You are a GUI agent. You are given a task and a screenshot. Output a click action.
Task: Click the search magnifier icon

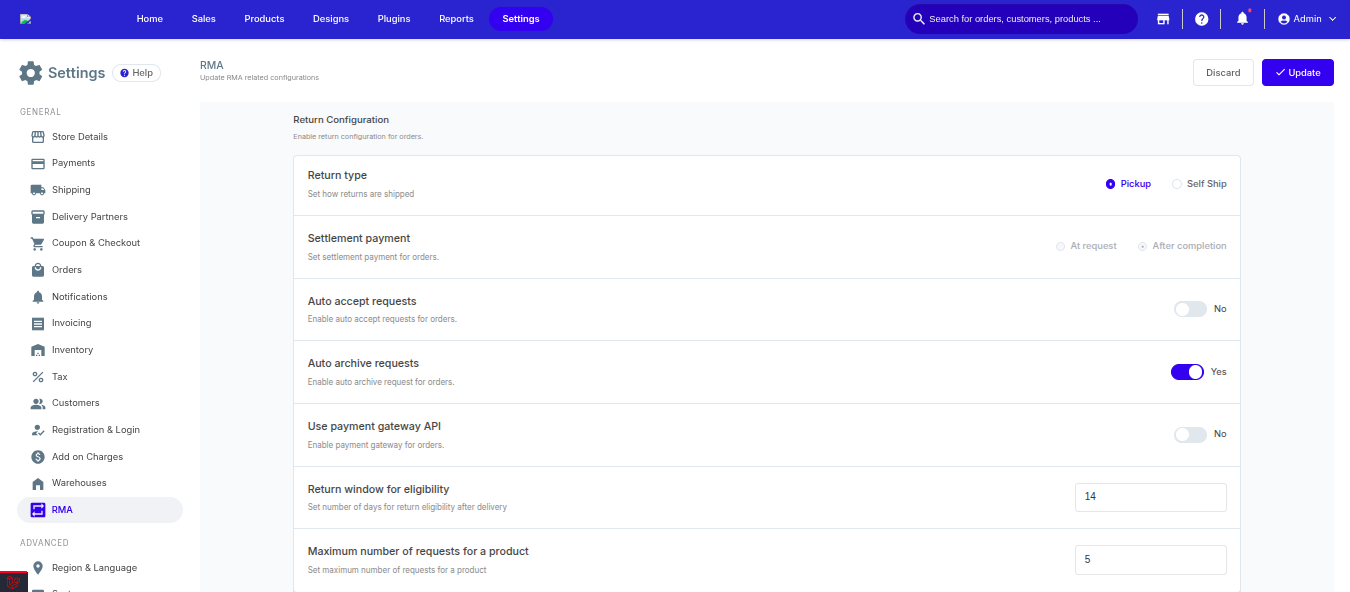point(919,19)
